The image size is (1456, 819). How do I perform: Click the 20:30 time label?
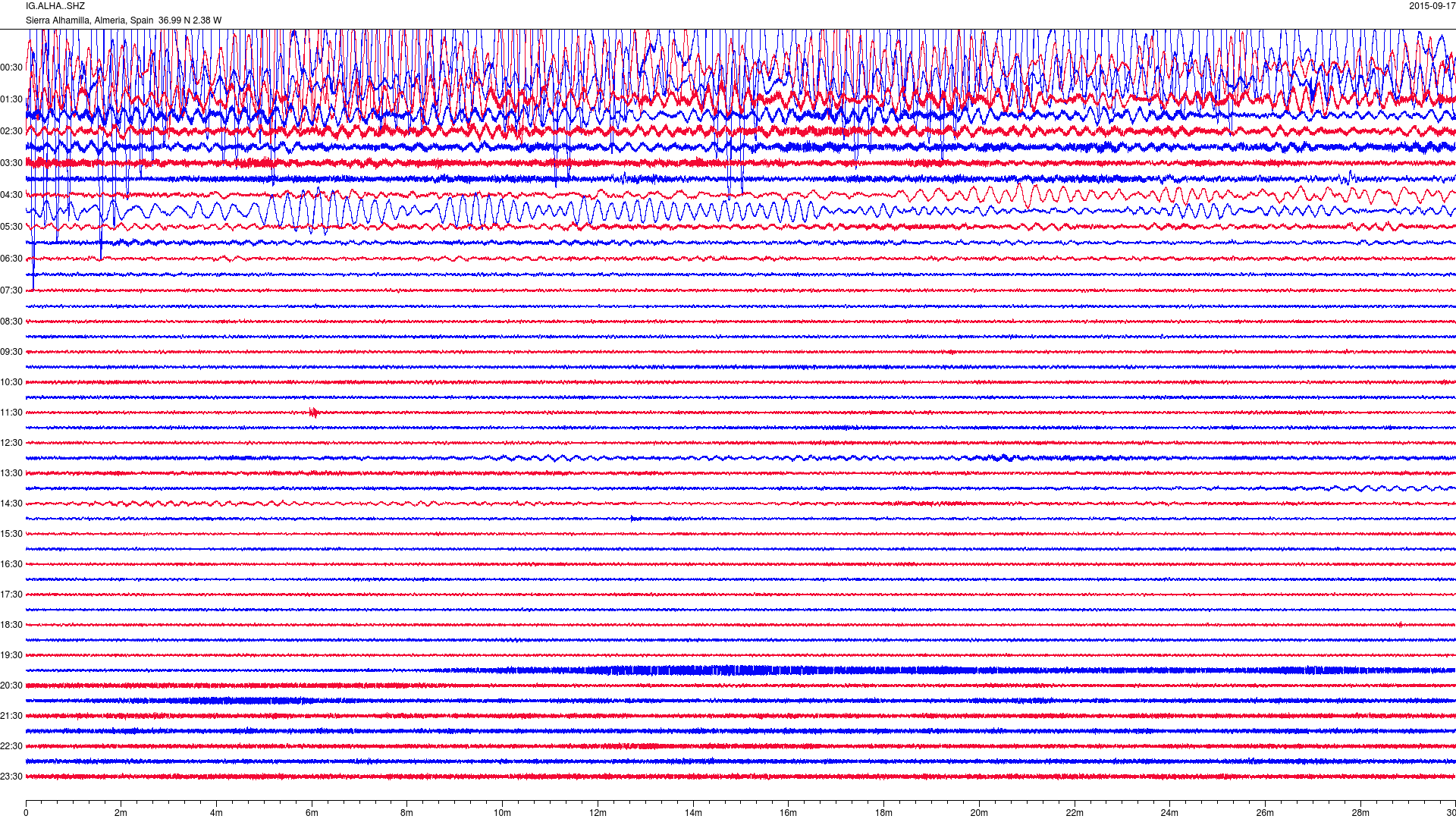(x=11, y=686)
